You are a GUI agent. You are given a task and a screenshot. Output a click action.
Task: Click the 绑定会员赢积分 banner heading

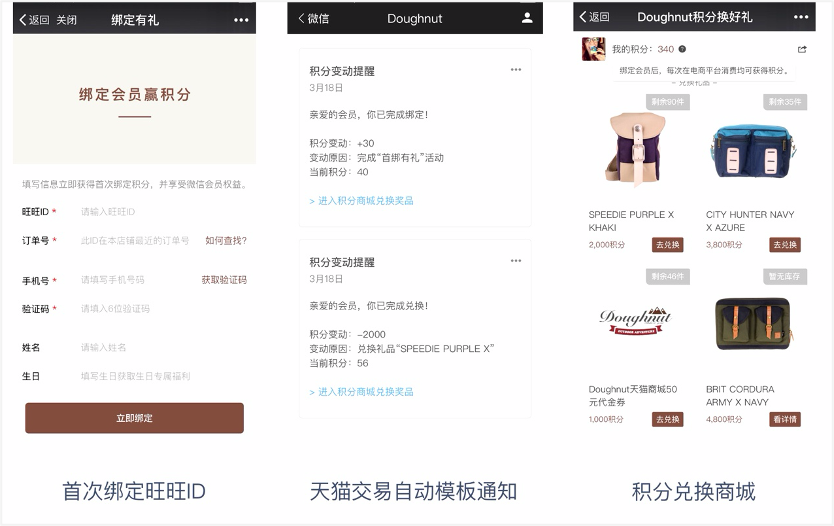tap(135, 95)
